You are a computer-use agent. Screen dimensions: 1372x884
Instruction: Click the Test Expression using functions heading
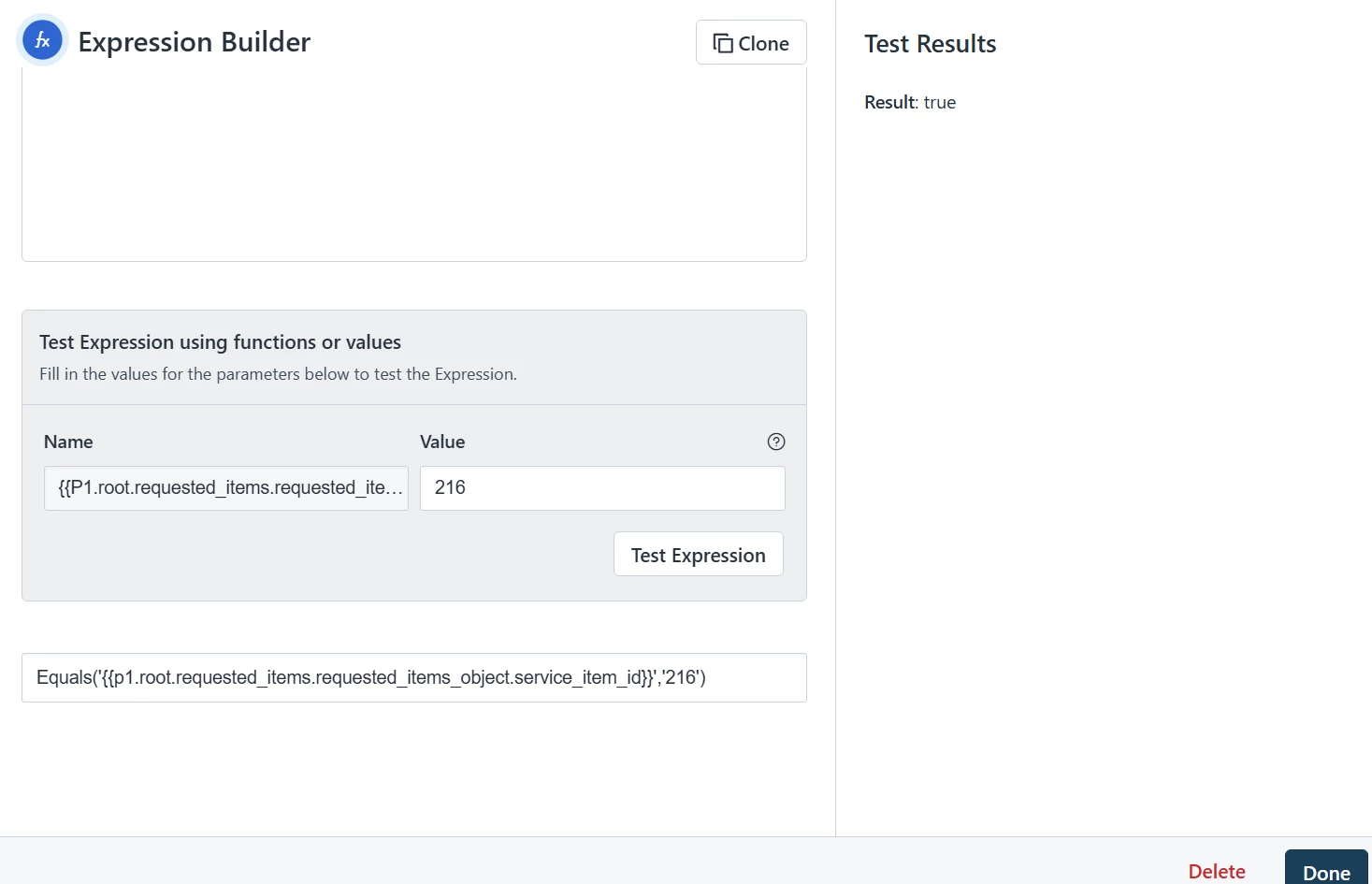[x=220, y=342]
